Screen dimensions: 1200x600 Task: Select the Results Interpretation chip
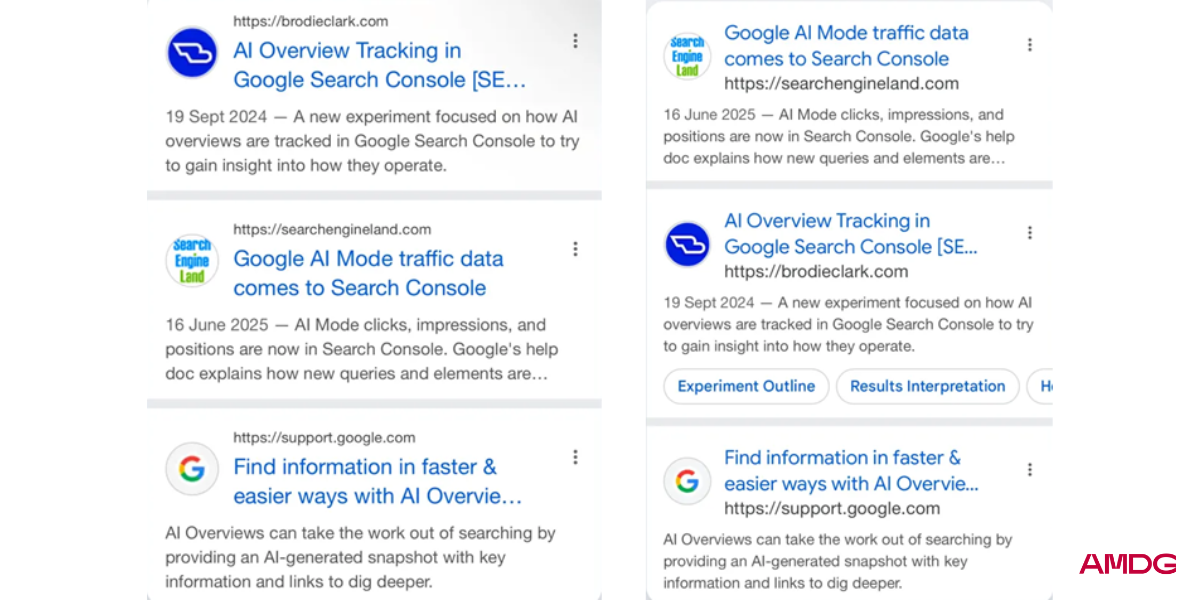pos(927,386)
